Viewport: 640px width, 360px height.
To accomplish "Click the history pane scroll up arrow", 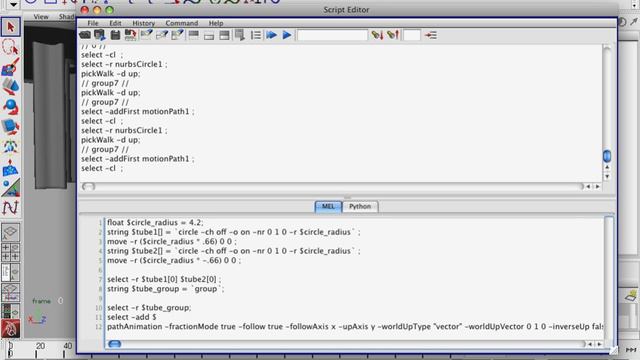I will click(607, 167).
